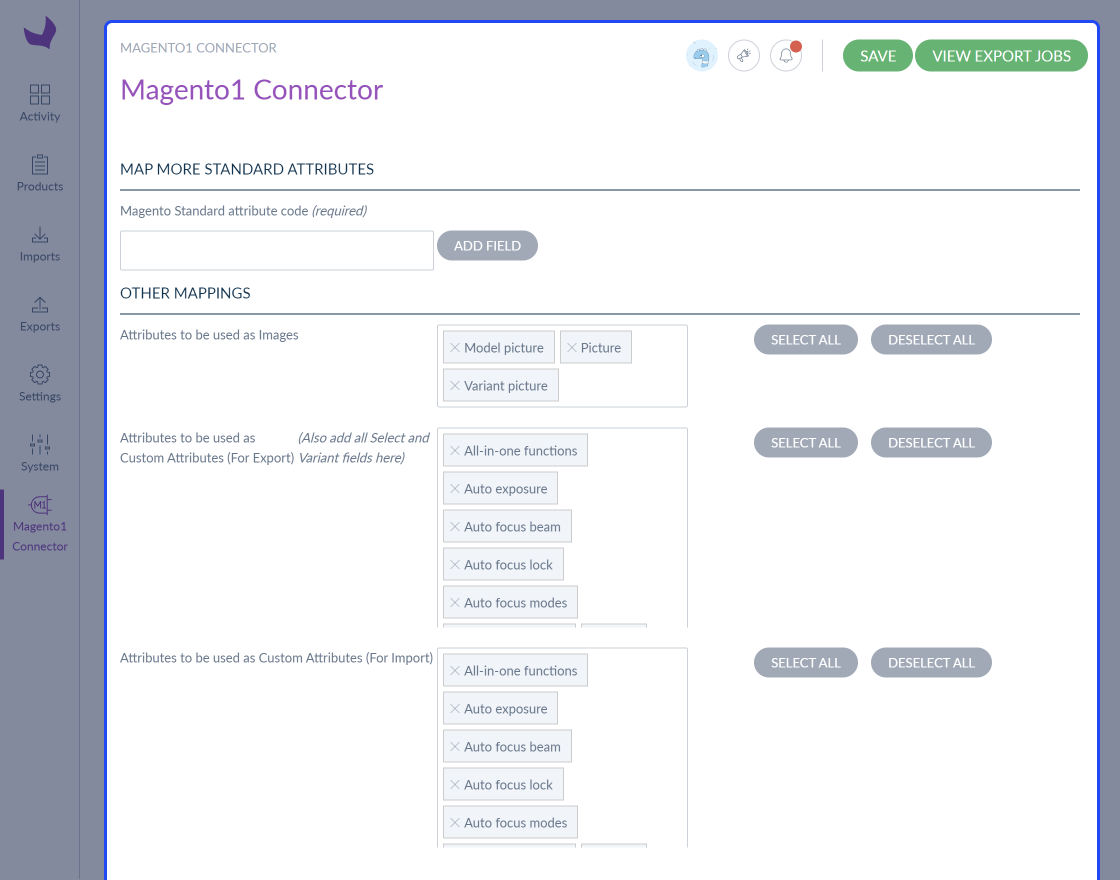The height and width of the screenshot is (880, 1120).
Task: Open Settings from sidebar
Action: (x=40, y=384)
